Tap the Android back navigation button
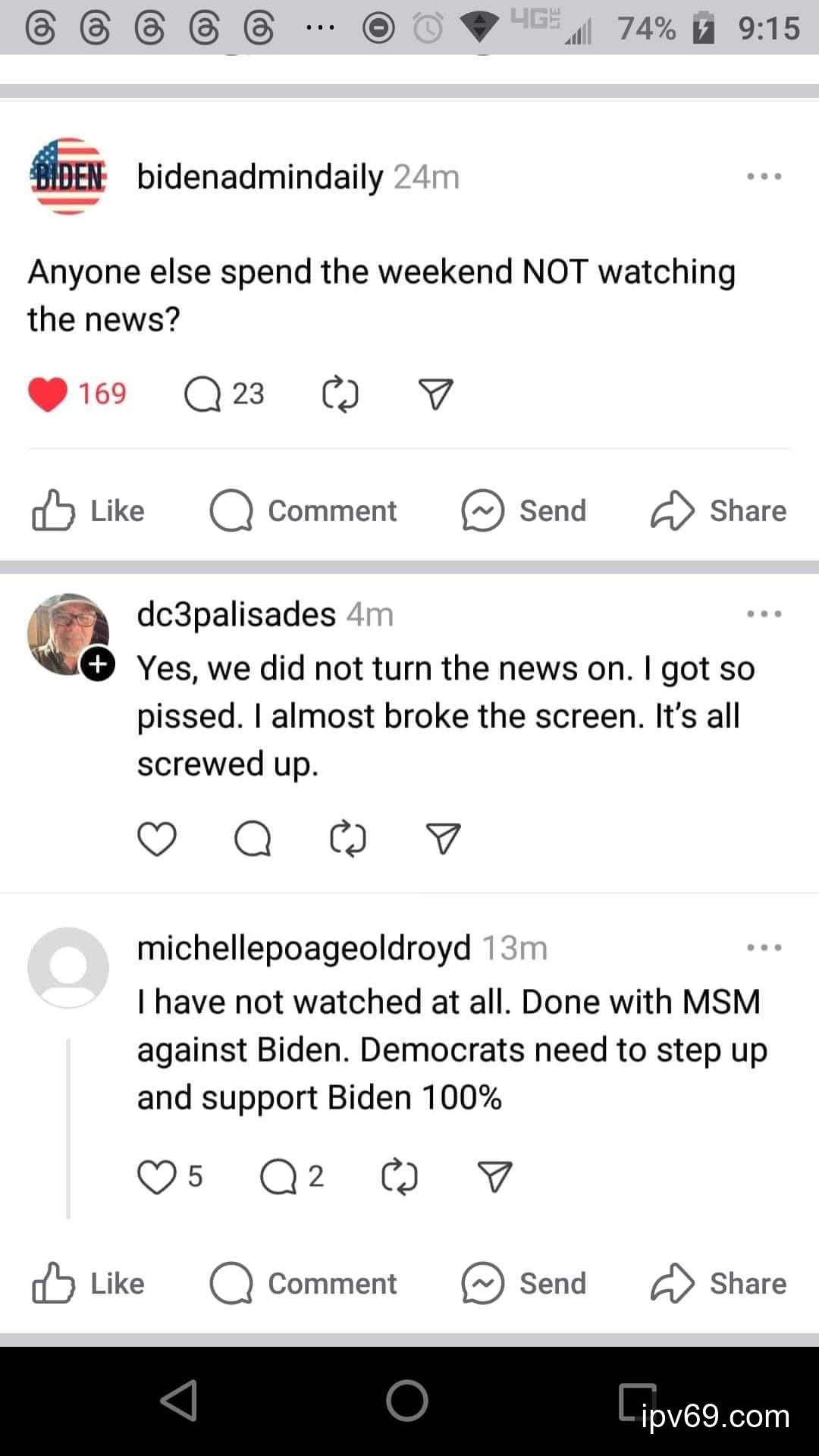This screenshot has width=819, height=1456. pos(180,1400)
